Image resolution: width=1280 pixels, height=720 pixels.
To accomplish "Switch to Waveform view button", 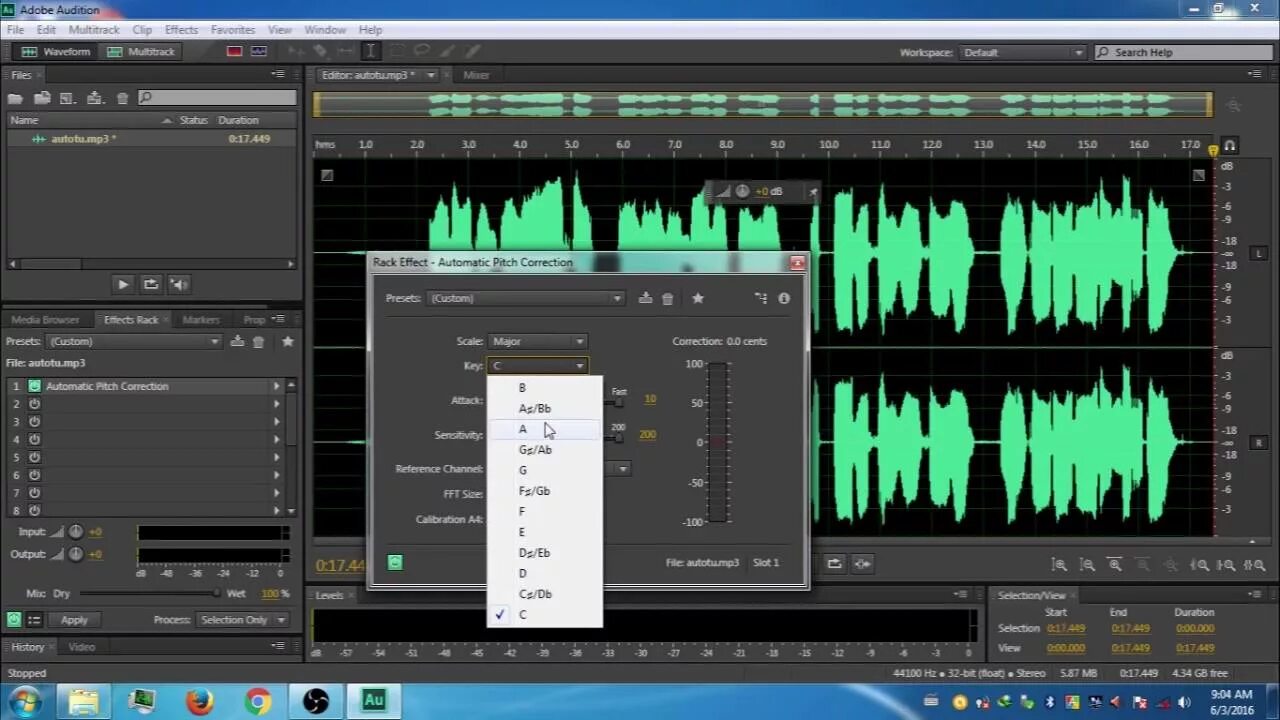I will coord(56,52).
